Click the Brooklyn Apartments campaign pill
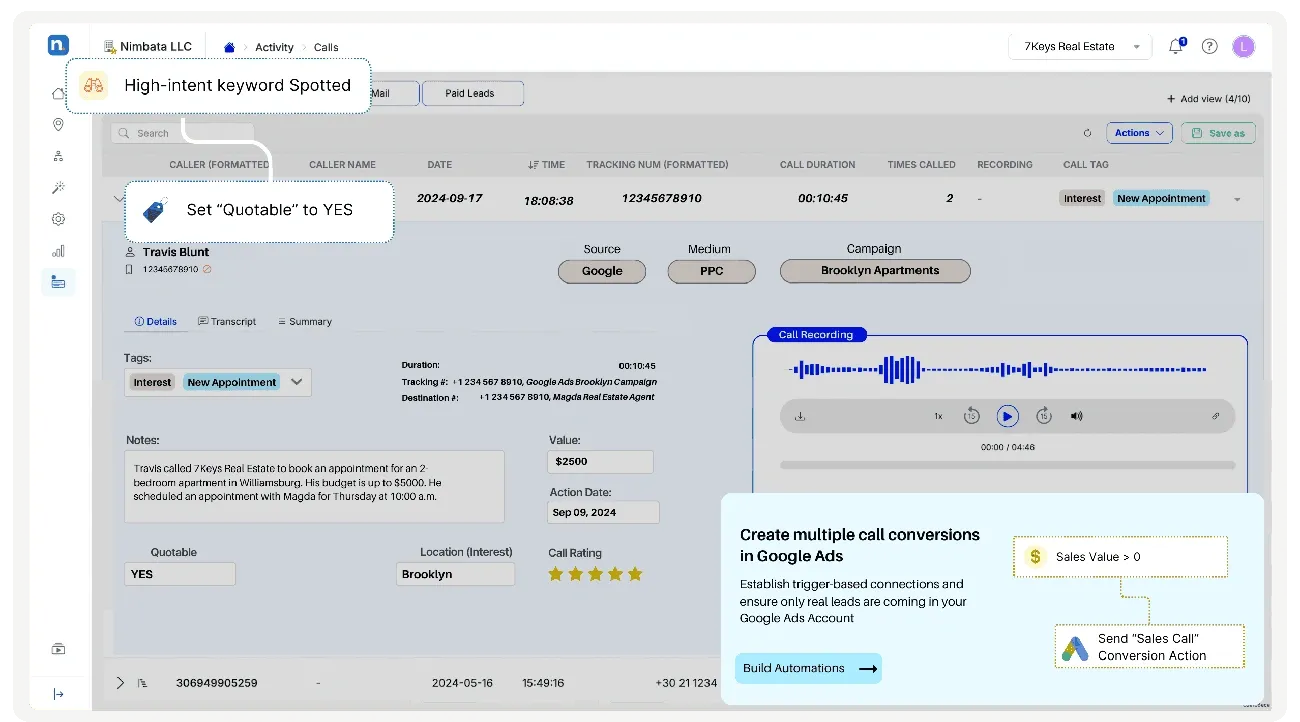The height and width of the screenshot is (722, 1300). point(875,271)
